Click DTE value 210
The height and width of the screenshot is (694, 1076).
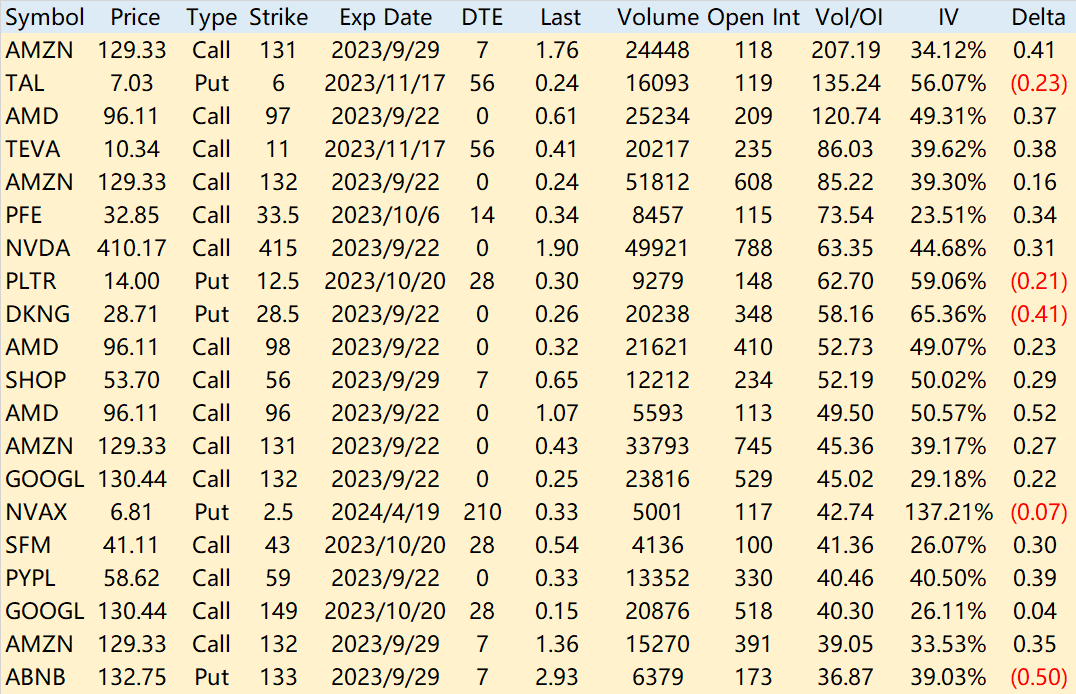[x=482, y=512]
